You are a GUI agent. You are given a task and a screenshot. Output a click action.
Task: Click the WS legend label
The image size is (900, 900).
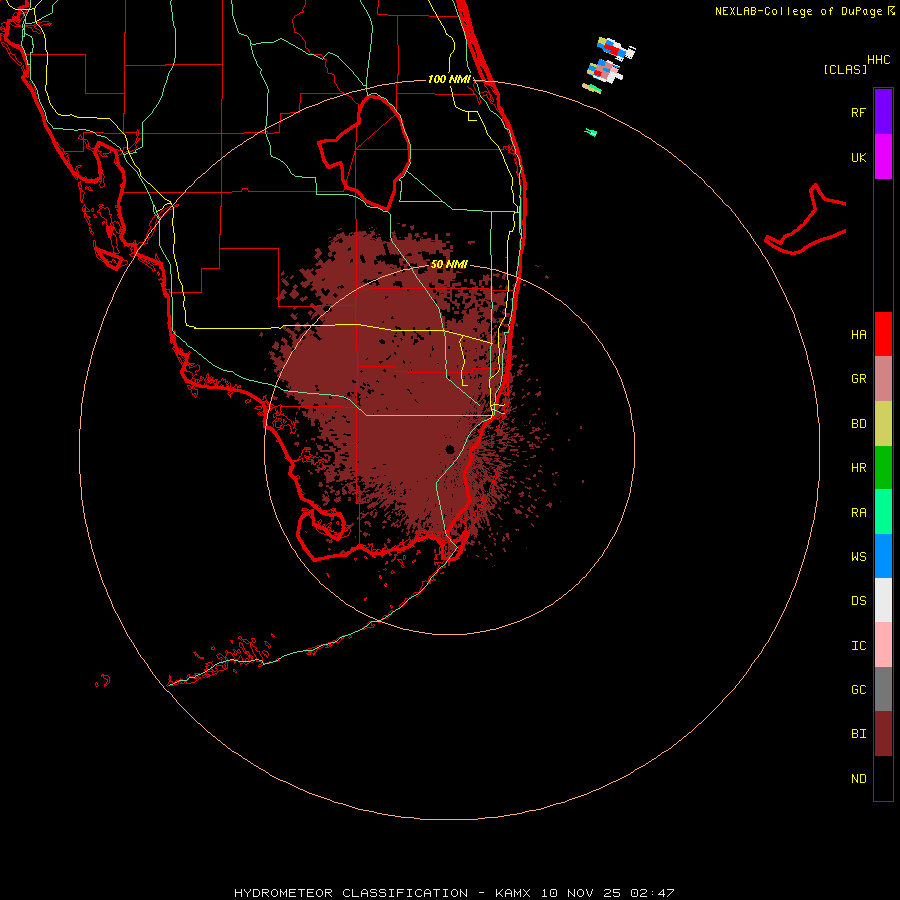tap(858, 556)
